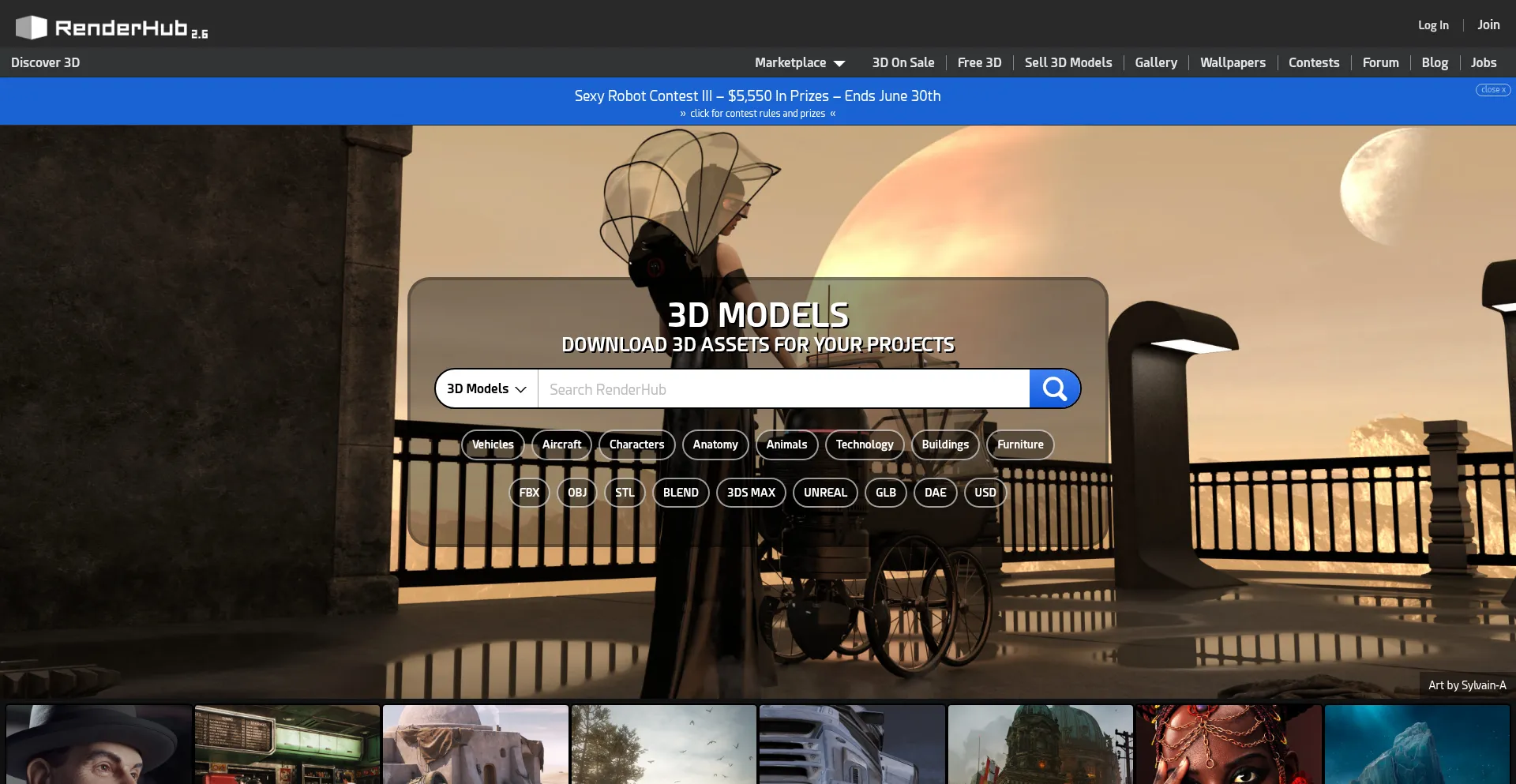Image resolution: width=1516 pixels, height=784 pixels.
Task: Click the Art by Sylvain-A credit
Action: pyautogui.click(x=1467, y=685)
